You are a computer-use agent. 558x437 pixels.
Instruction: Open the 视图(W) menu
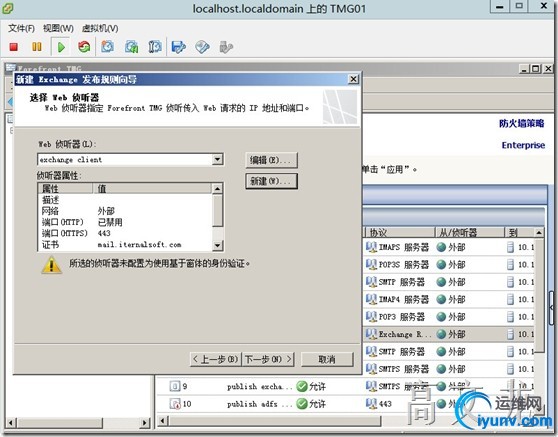(x=58, y=28)
